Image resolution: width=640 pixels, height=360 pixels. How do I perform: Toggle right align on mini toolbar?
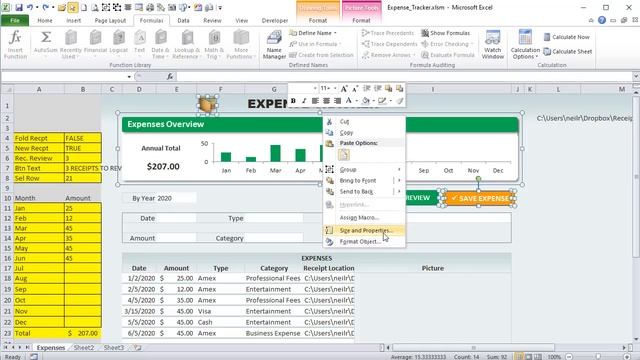click(337, 100)
